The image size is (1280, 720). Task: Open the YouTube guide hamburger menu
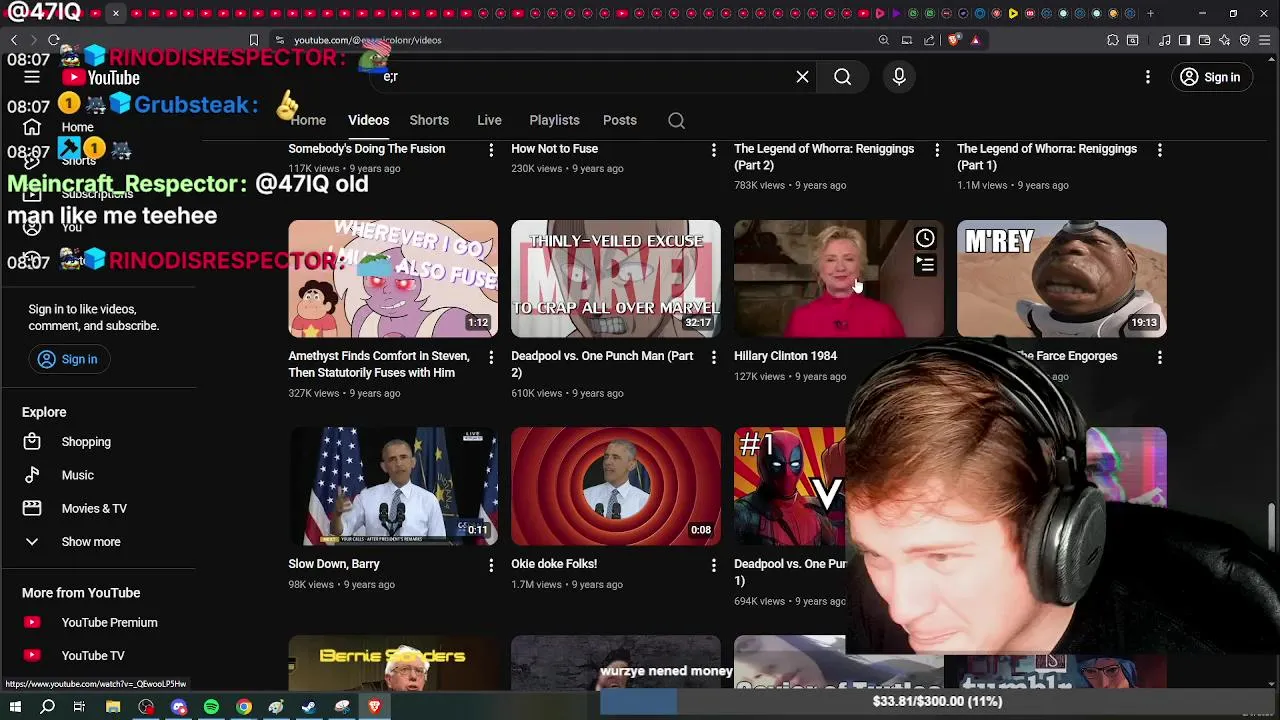[x=32, y=77]
